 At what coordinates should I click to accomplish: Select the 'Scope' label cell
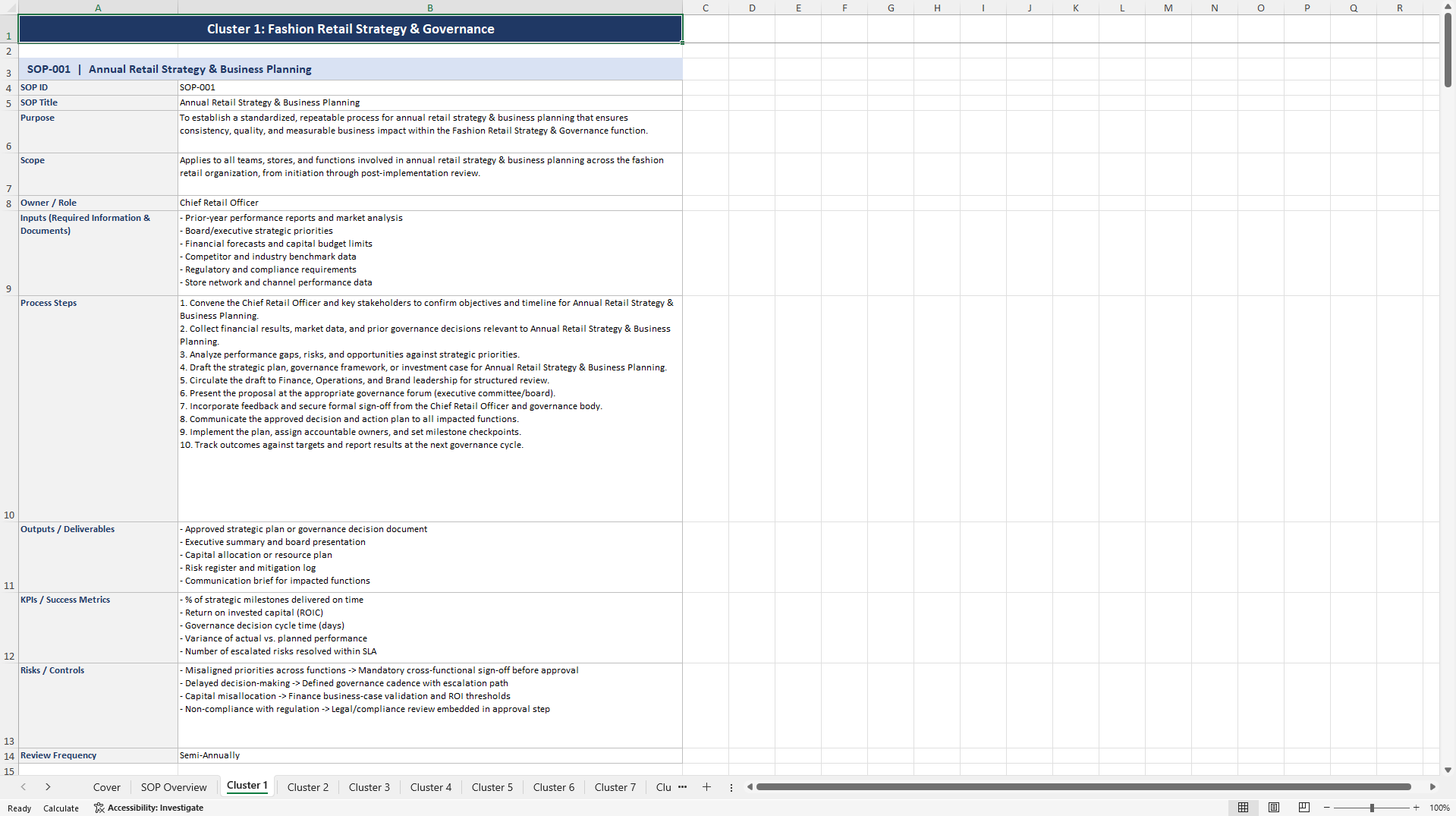(98, 175)
